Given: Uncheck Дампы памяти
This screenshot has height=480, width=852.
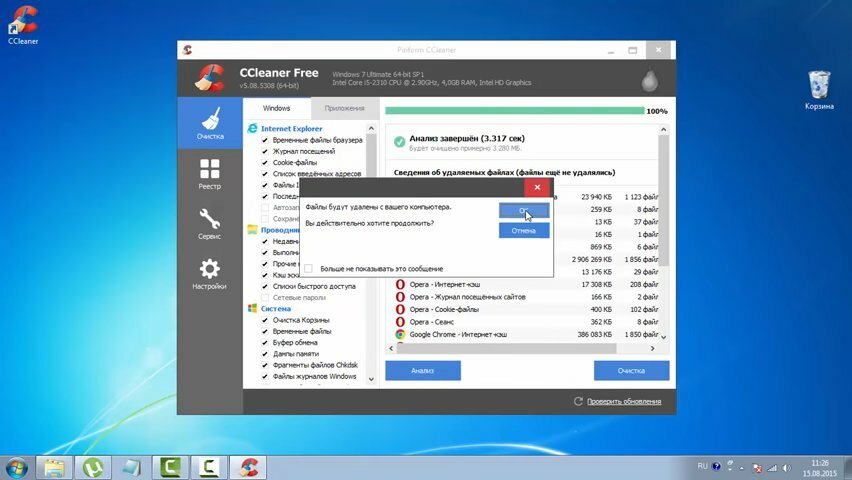Looking at the screenshot, I should [x=265, y=354].
